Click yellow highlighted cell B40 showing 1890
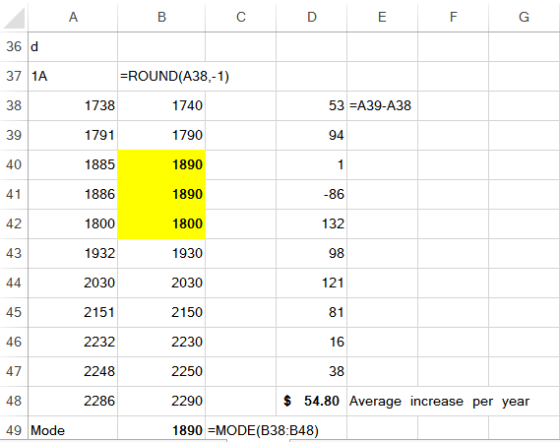 [x=161, y=165]
